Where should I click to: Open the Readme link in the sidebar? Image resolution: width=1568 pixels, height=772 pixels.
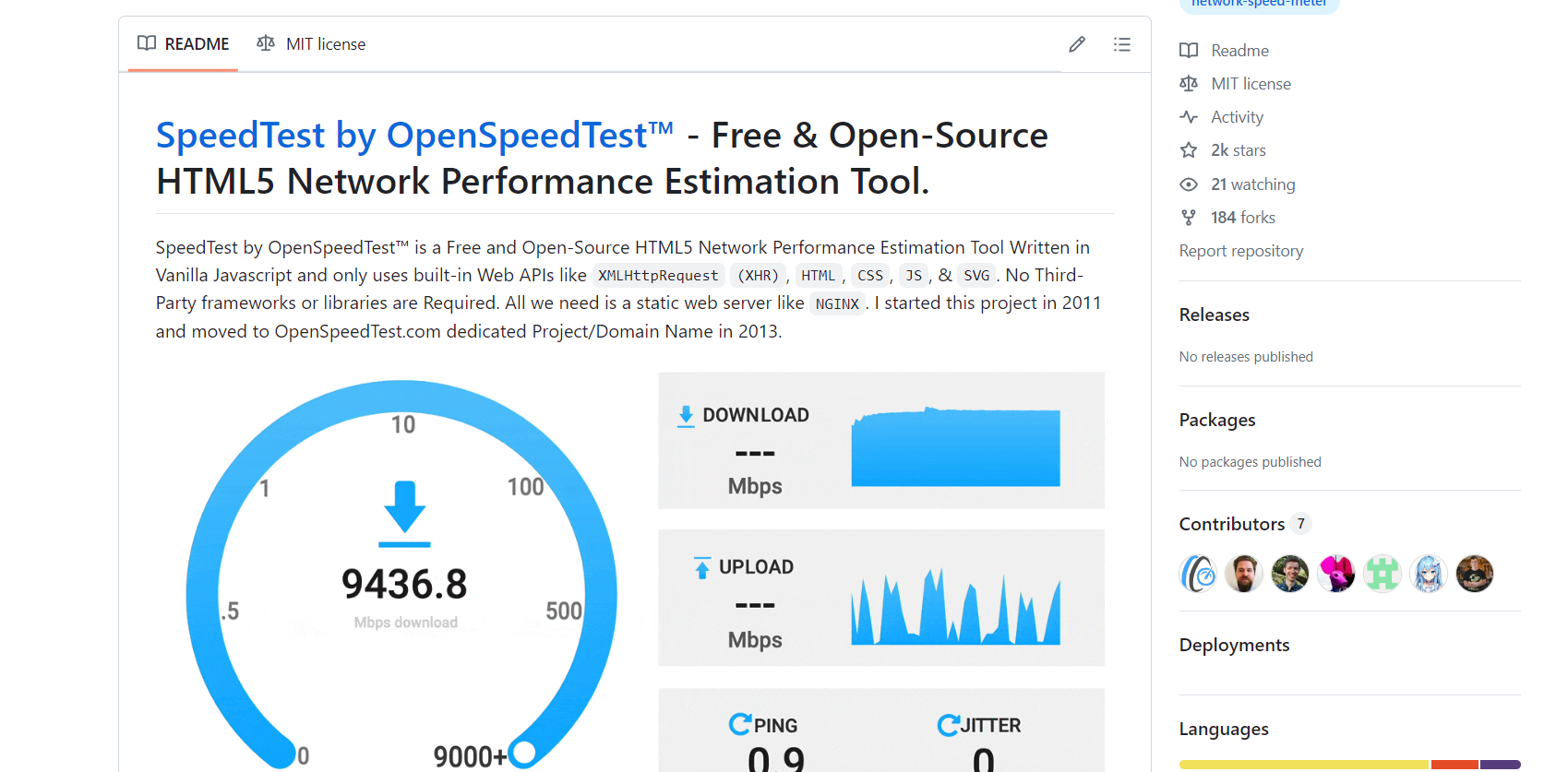[1239, 51]
